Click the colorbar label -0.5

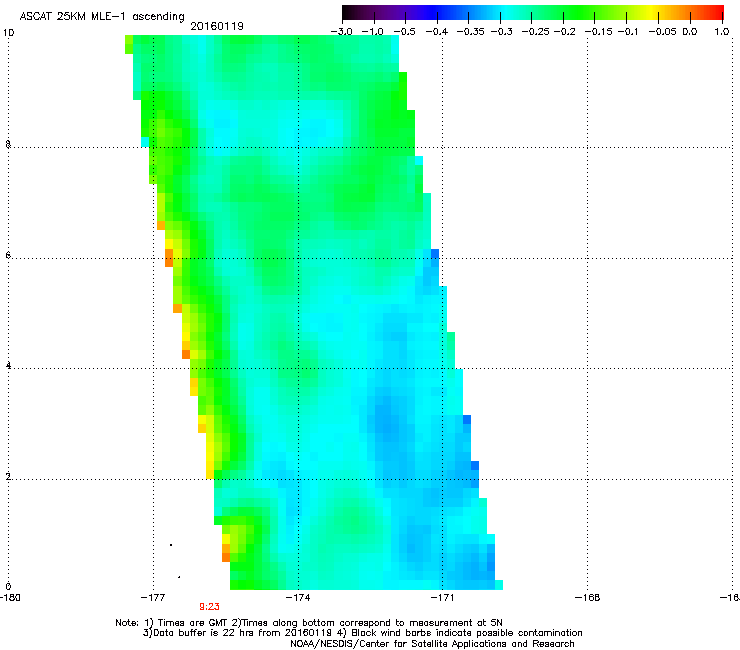click(404, 32)
